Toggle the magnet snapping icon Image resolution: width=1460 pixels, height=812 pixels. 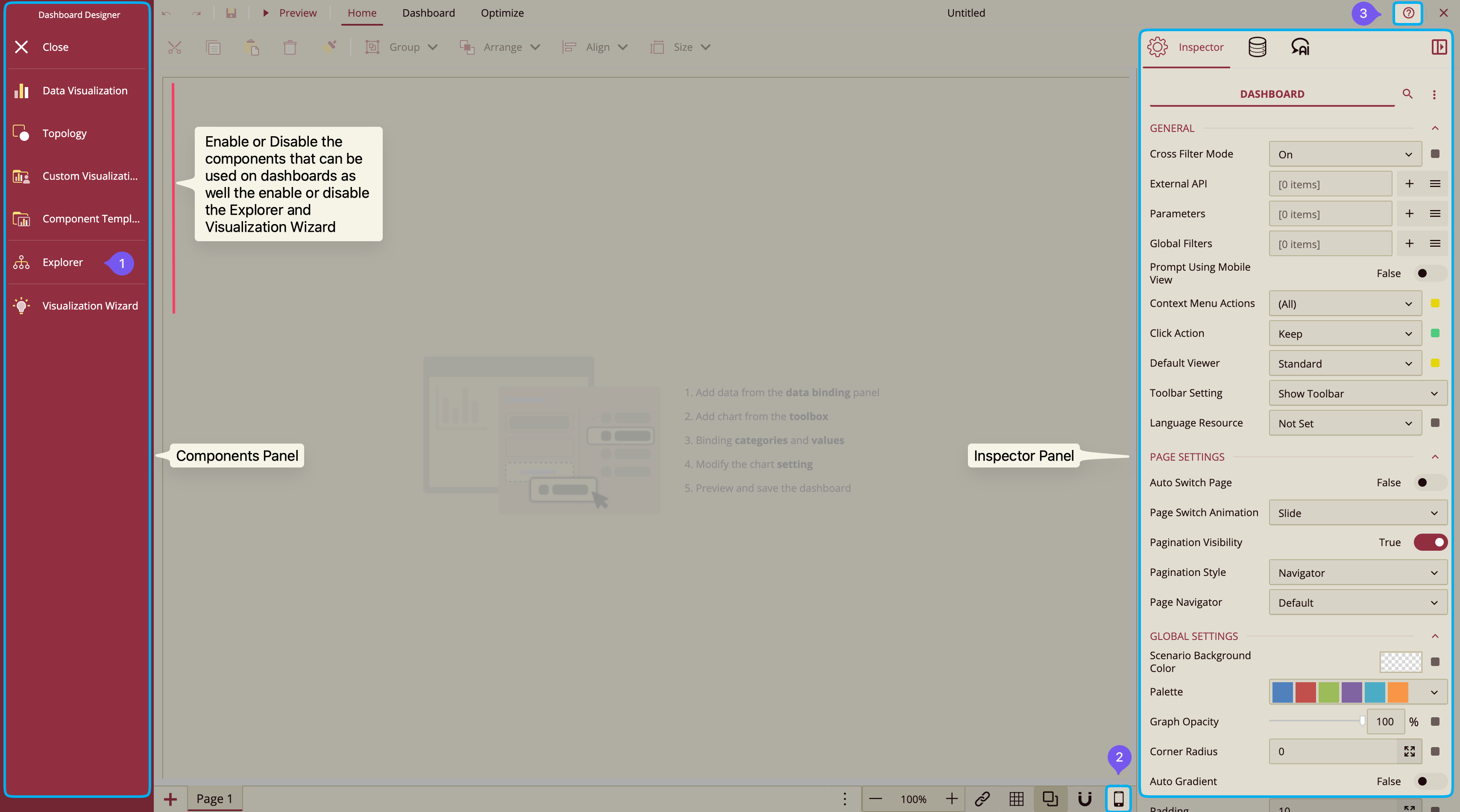[1085, 799]
